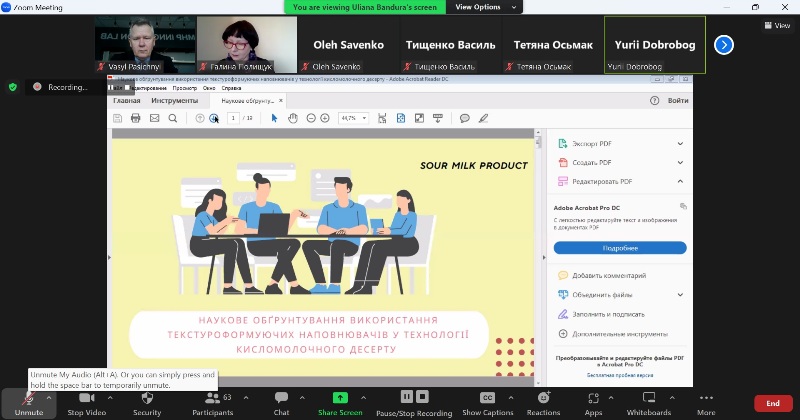Image resolution: width=800 pixels, height=420 pixels.
Task: Click the add comment speech bubble icon
Action: 464,118
